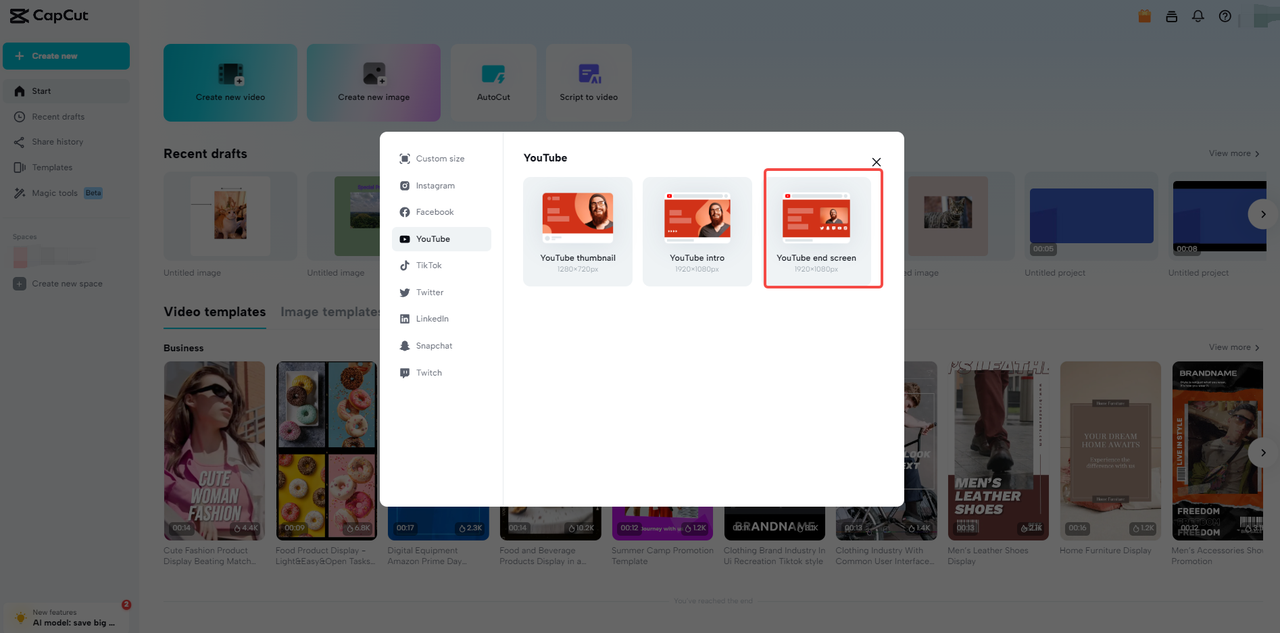Close the size selection dialog

point(876,162)
